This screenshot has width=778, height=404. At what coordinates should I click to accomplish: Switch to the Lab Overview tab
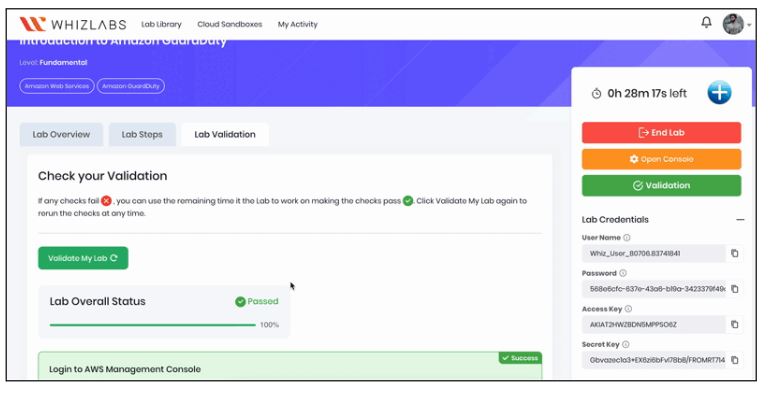[61, 135]
